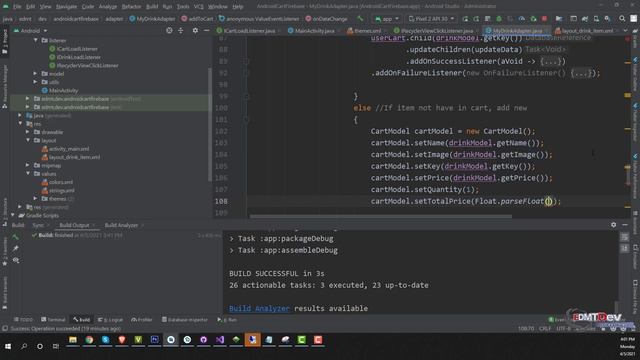The width and height of the screenshot is (640, 360).
Task: Switch to themes.xml tab
Action: coord(367,31)
